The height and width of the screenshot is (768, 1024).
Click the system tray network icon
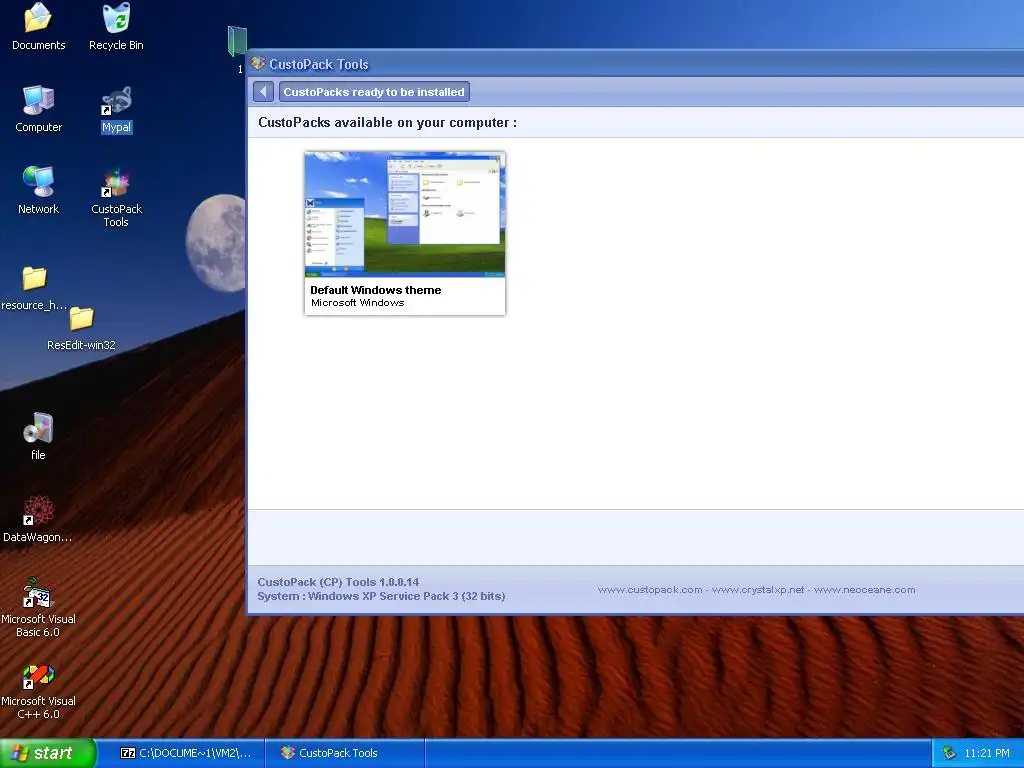coord(949,753)
